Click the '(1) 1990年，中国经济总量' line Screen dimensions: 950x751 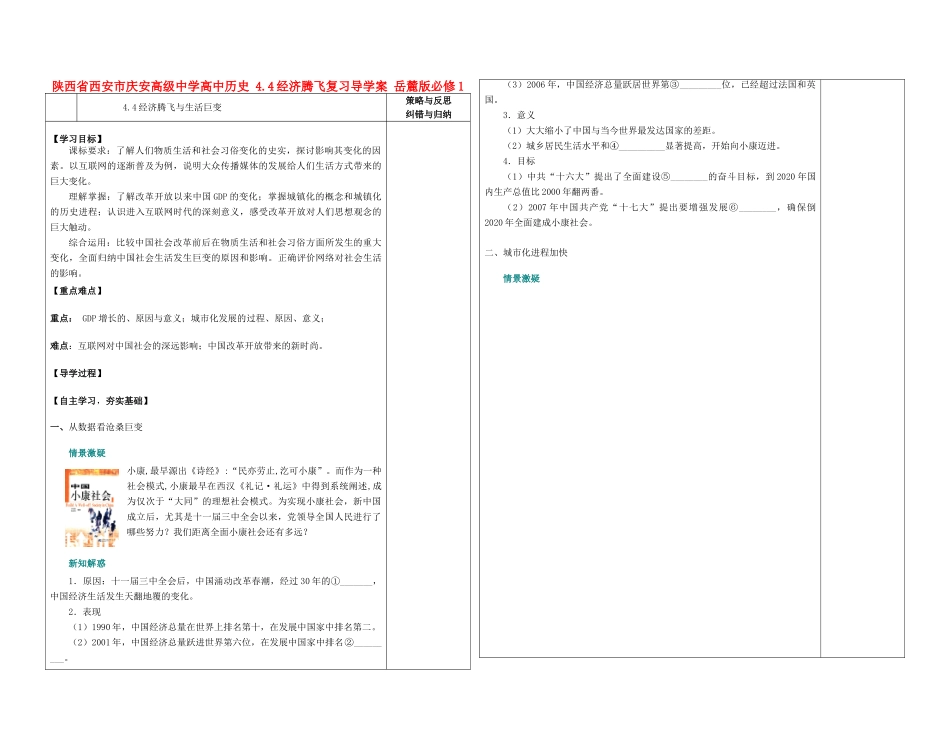(226, 627)
